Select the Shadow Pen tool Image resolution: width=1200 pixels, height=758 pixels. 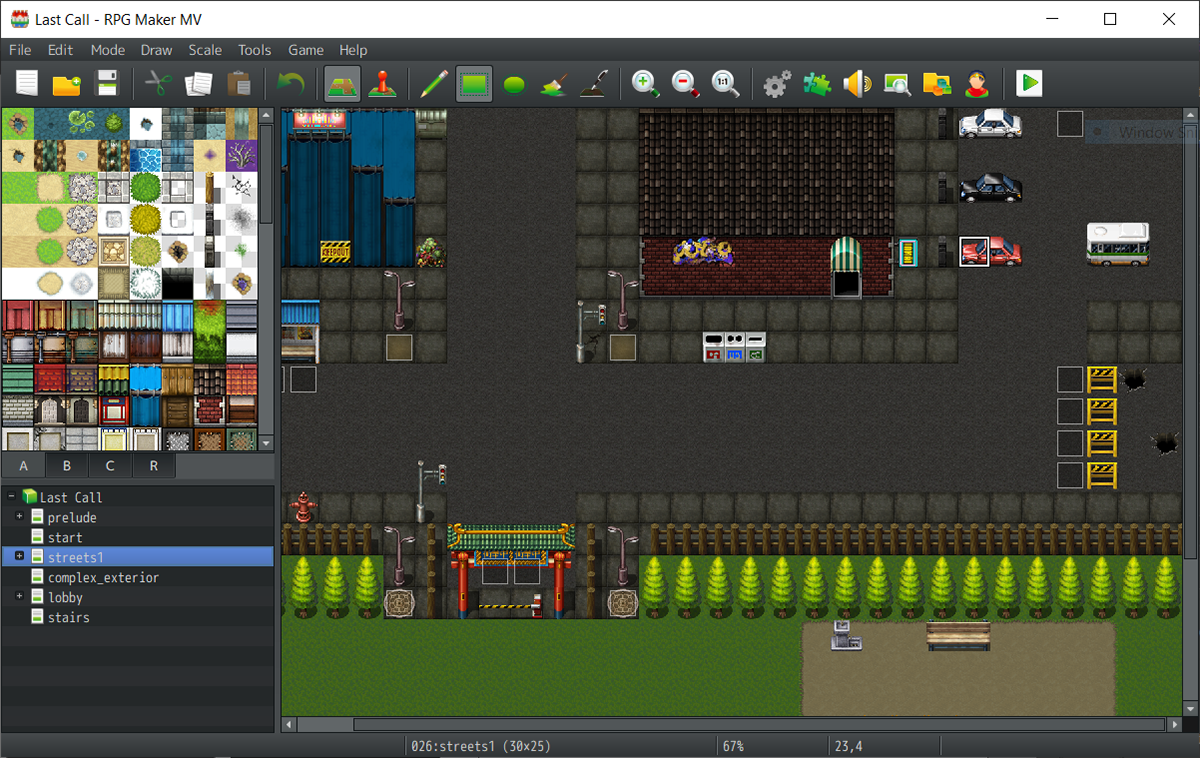[593, 84]
